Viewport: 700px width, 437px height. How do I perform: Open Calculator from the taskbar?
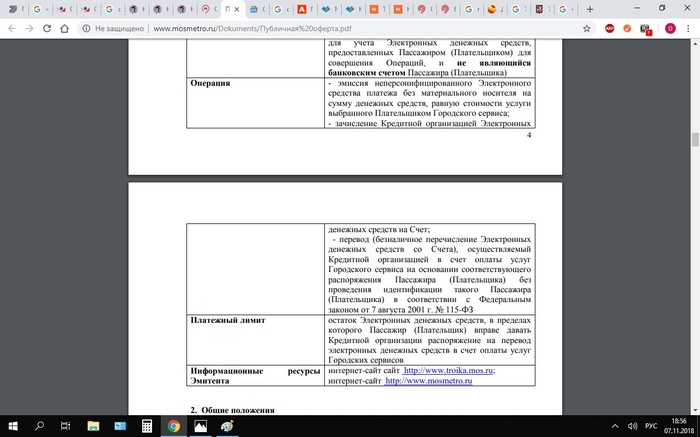click(147, 426)
